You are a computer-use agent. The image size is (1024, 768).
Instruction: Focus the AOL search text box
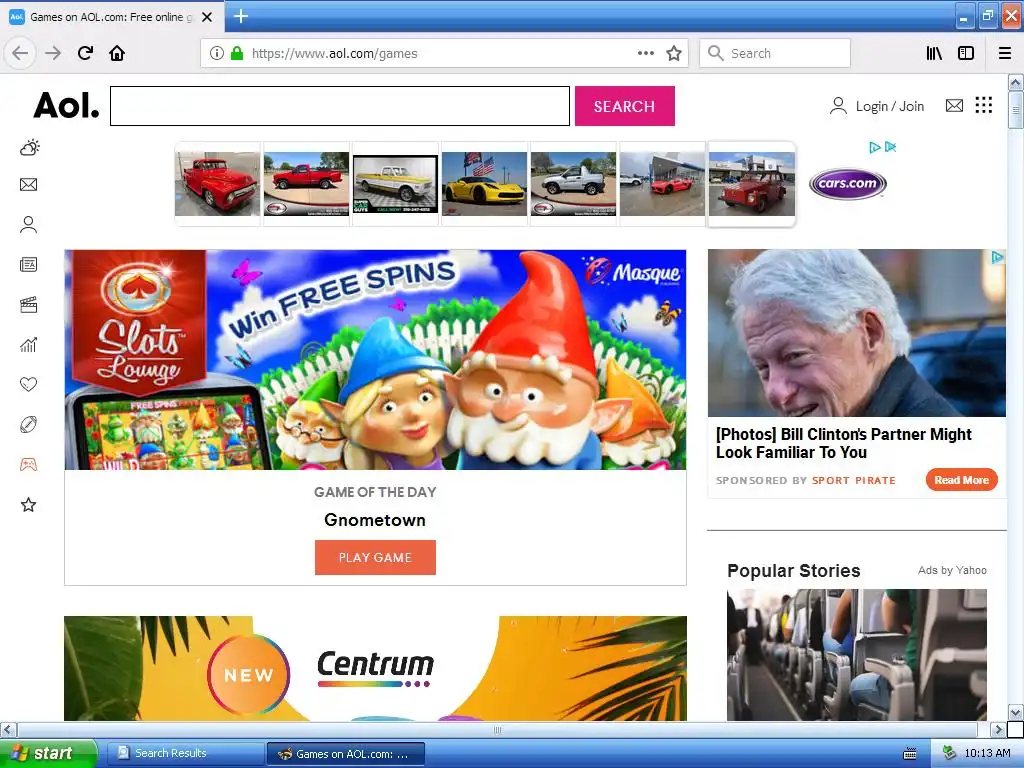[x=340, y=106]
